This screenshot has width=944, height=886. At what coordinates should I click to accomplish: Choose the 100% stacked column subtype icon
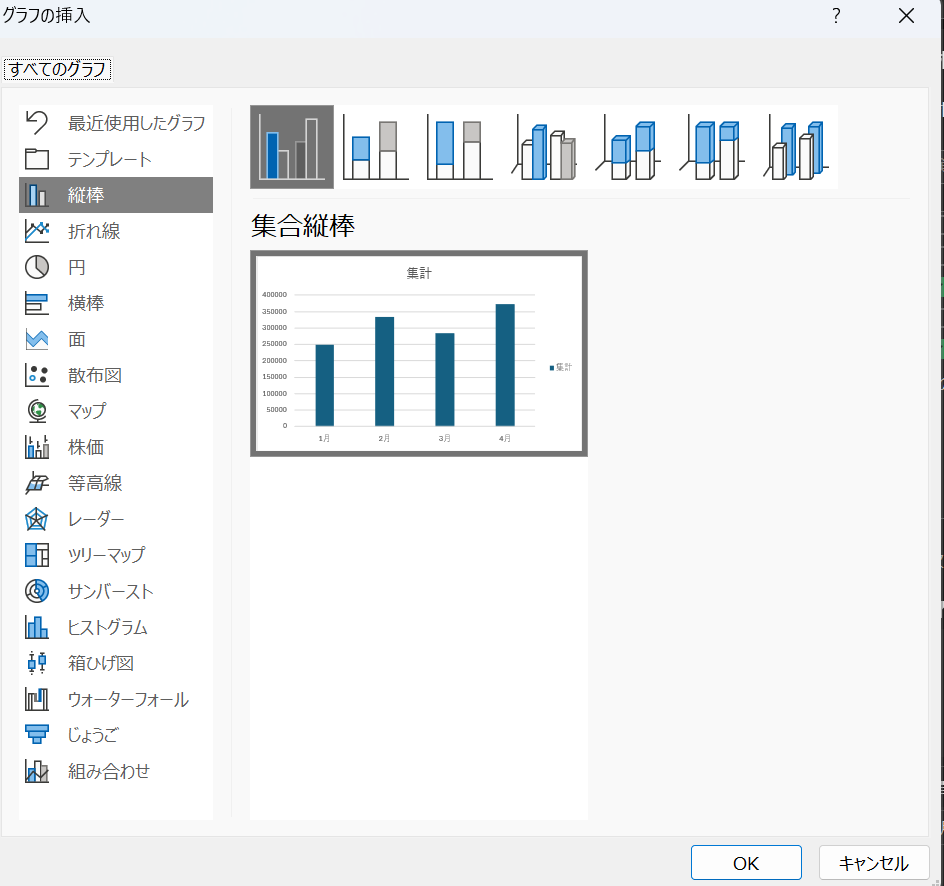pyautogui.click(x=460, y=148)
